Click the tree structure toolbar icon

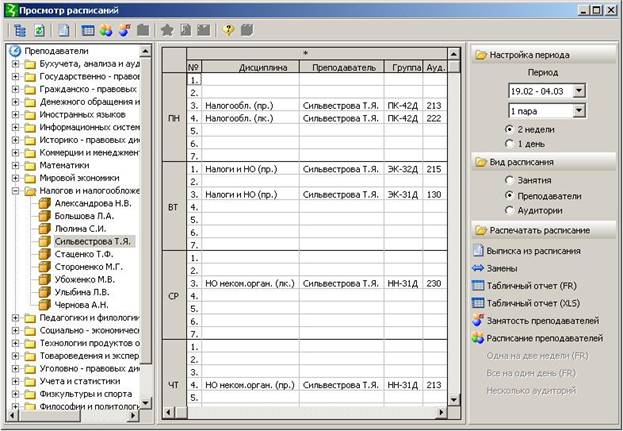[x=19, y=30]
